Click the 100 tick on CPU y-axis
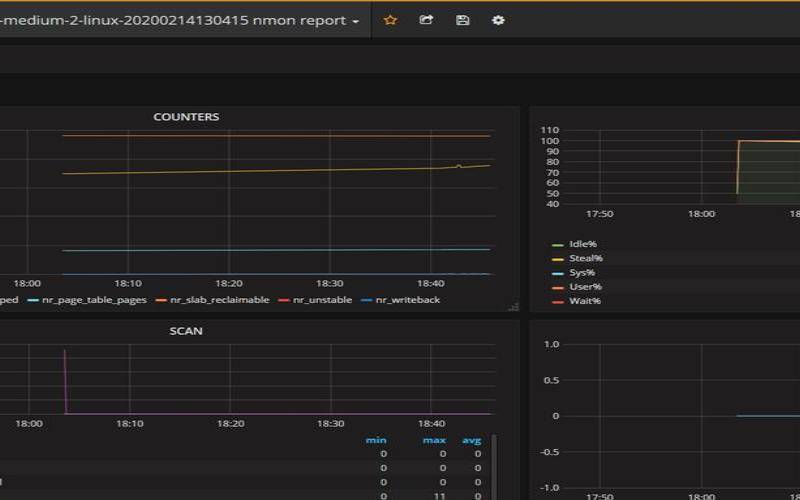Screen dimensions: 800x500 click(x=549, y=141)
